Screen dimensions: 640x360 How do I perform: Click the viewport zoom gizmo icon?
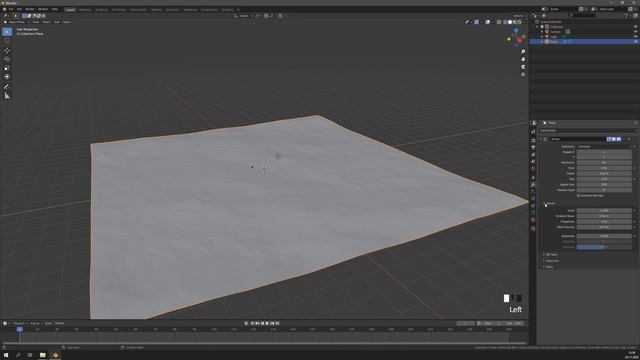tap(523, 52)
